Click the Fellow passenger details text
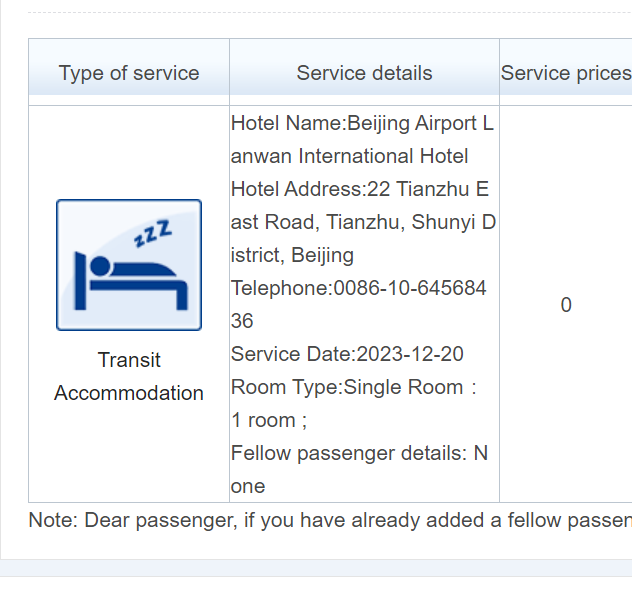 pos(359,453)
